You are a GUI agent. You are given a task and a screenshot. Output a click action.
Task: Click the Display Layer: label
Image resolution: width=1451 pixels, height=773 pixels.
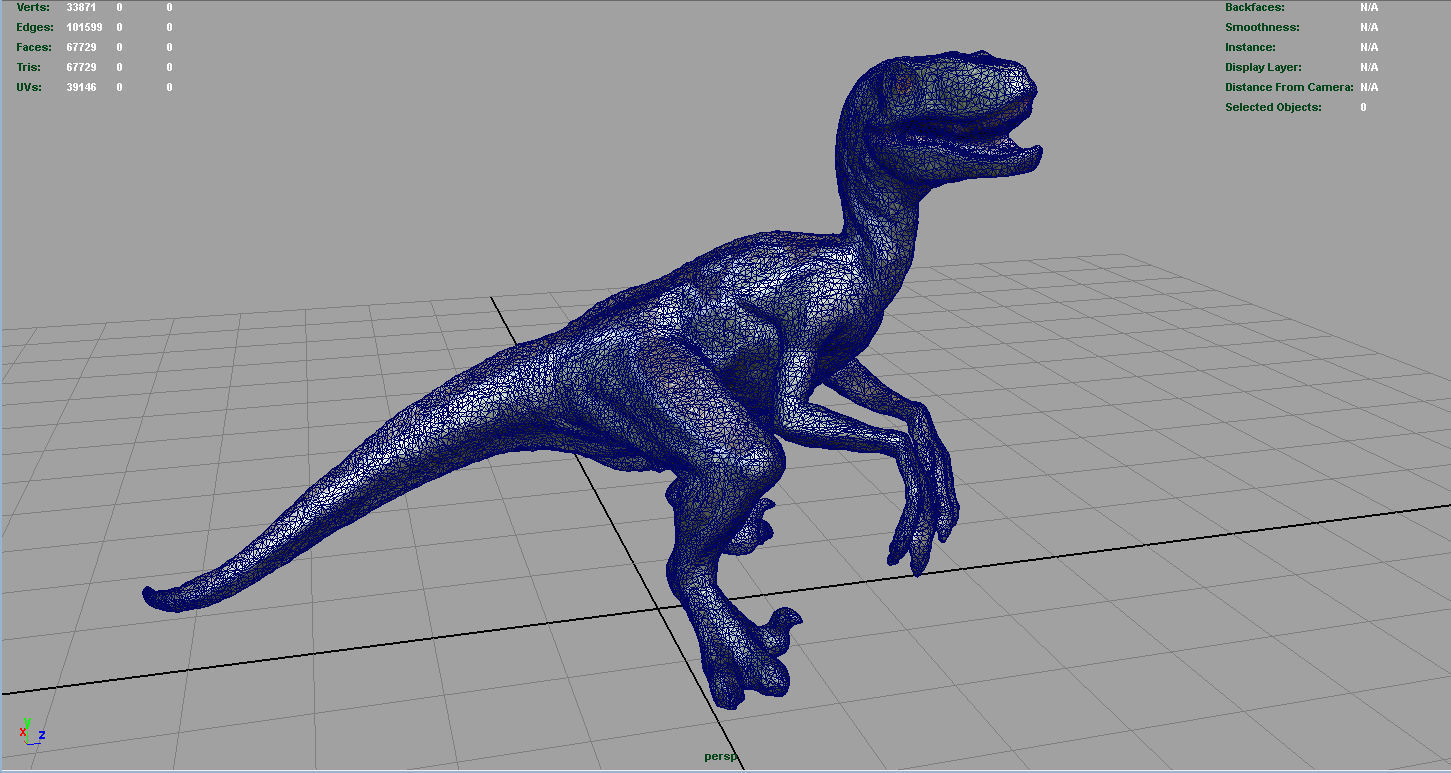[1263, 67]
